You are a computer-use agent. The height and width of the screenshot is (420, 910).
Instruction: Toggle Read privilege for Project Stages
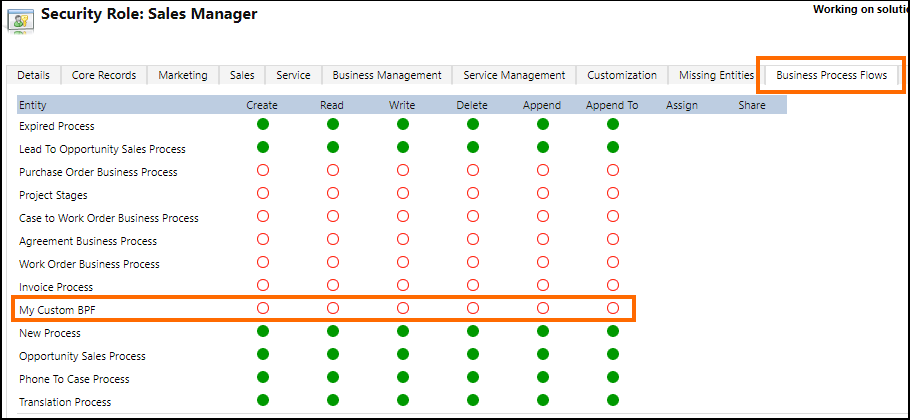point(333,193)
